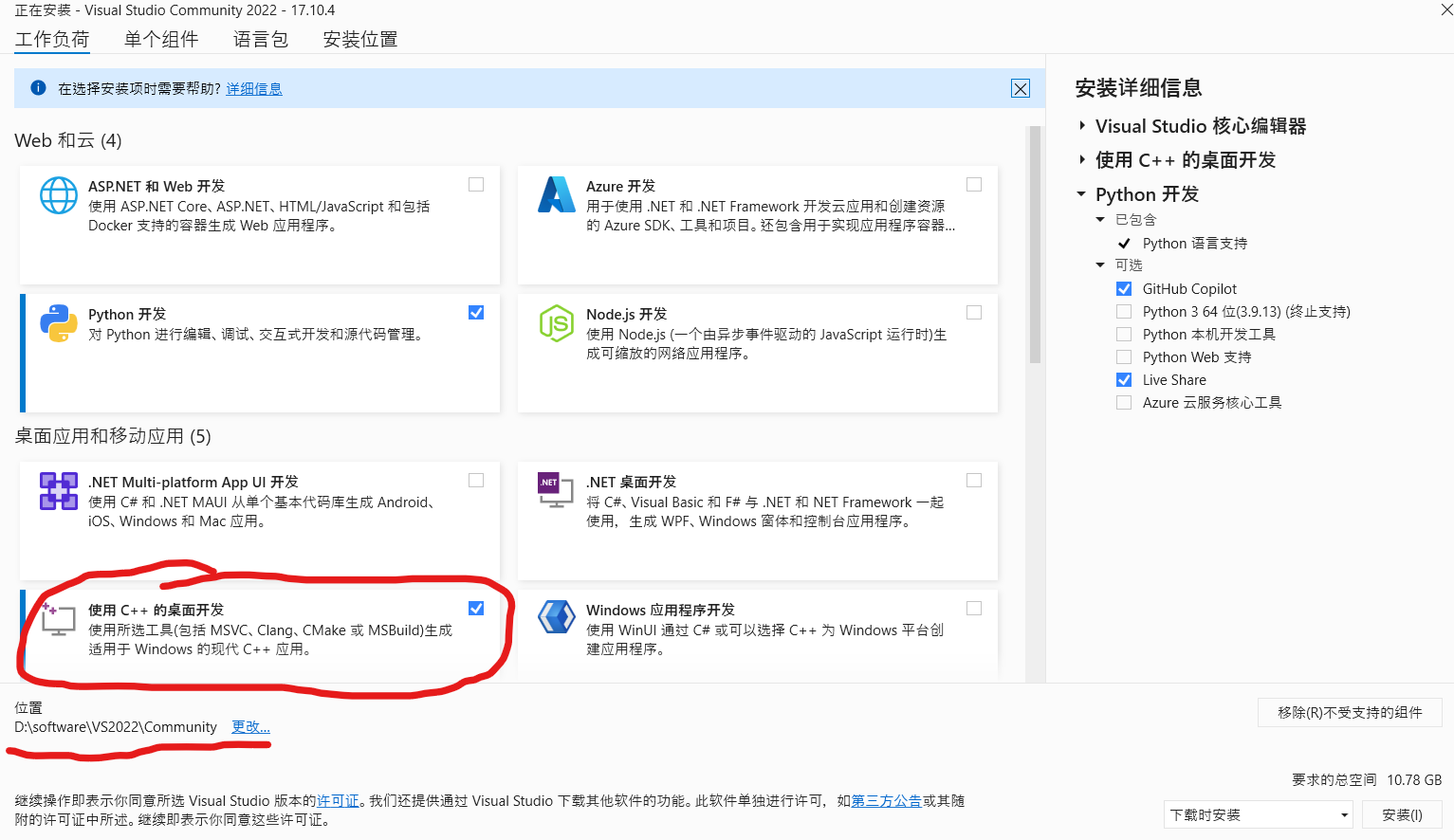This screenshot has width=1454, height=840.
Task: Click the blue info icon in help banner
Action: click(39, 88)
